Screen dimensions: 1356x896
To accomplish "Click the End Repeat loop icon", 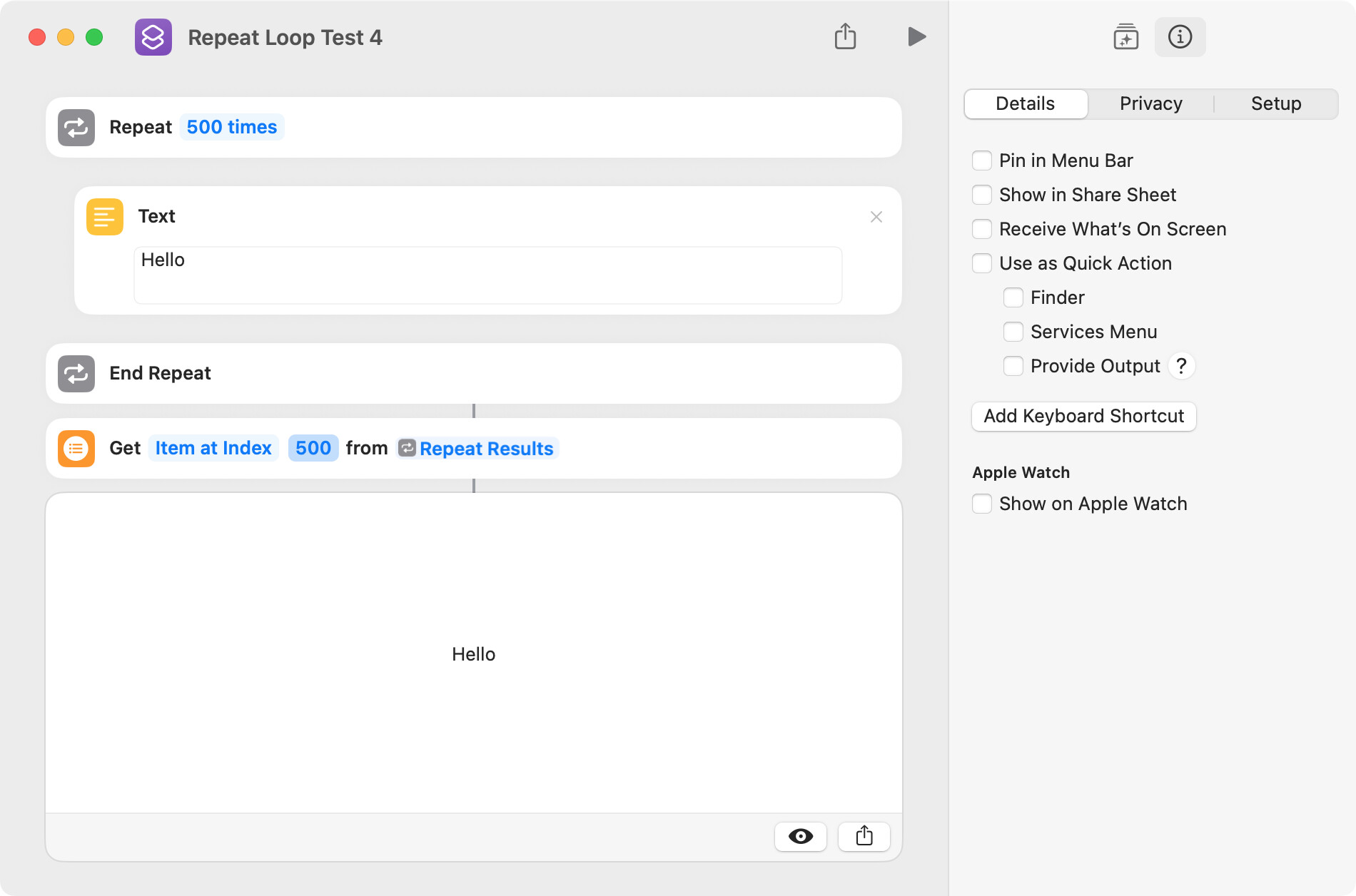I will (76, 374).
